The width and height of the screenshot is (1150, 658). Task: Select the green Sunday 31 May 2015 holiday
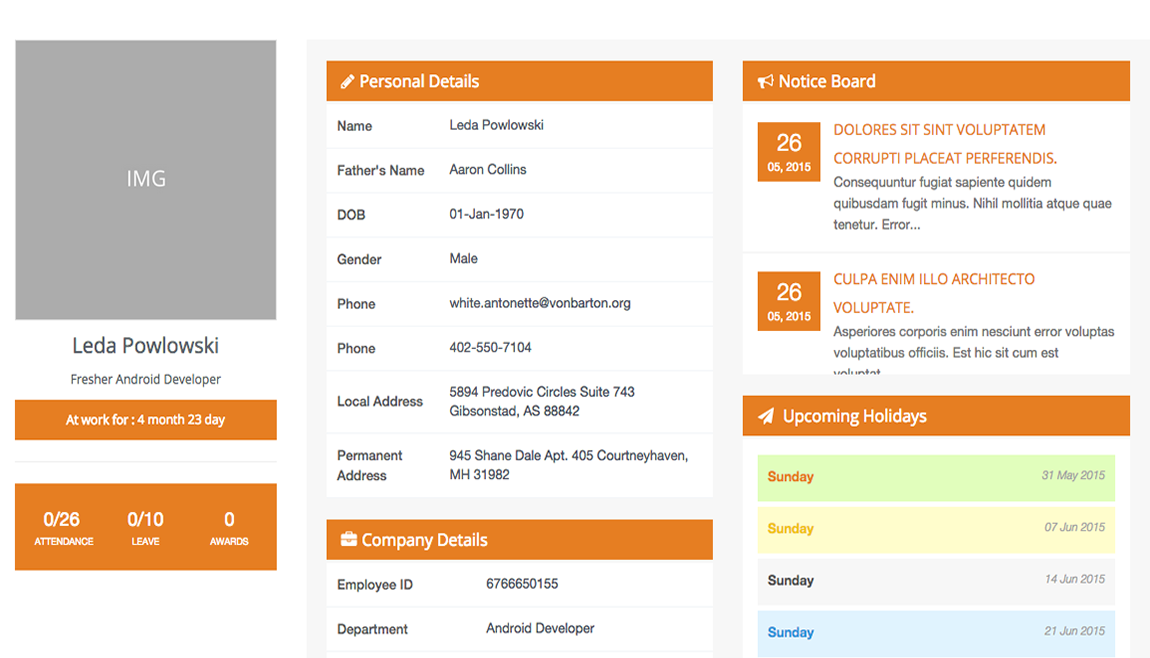pyautogui.click(x=935, y=477)
